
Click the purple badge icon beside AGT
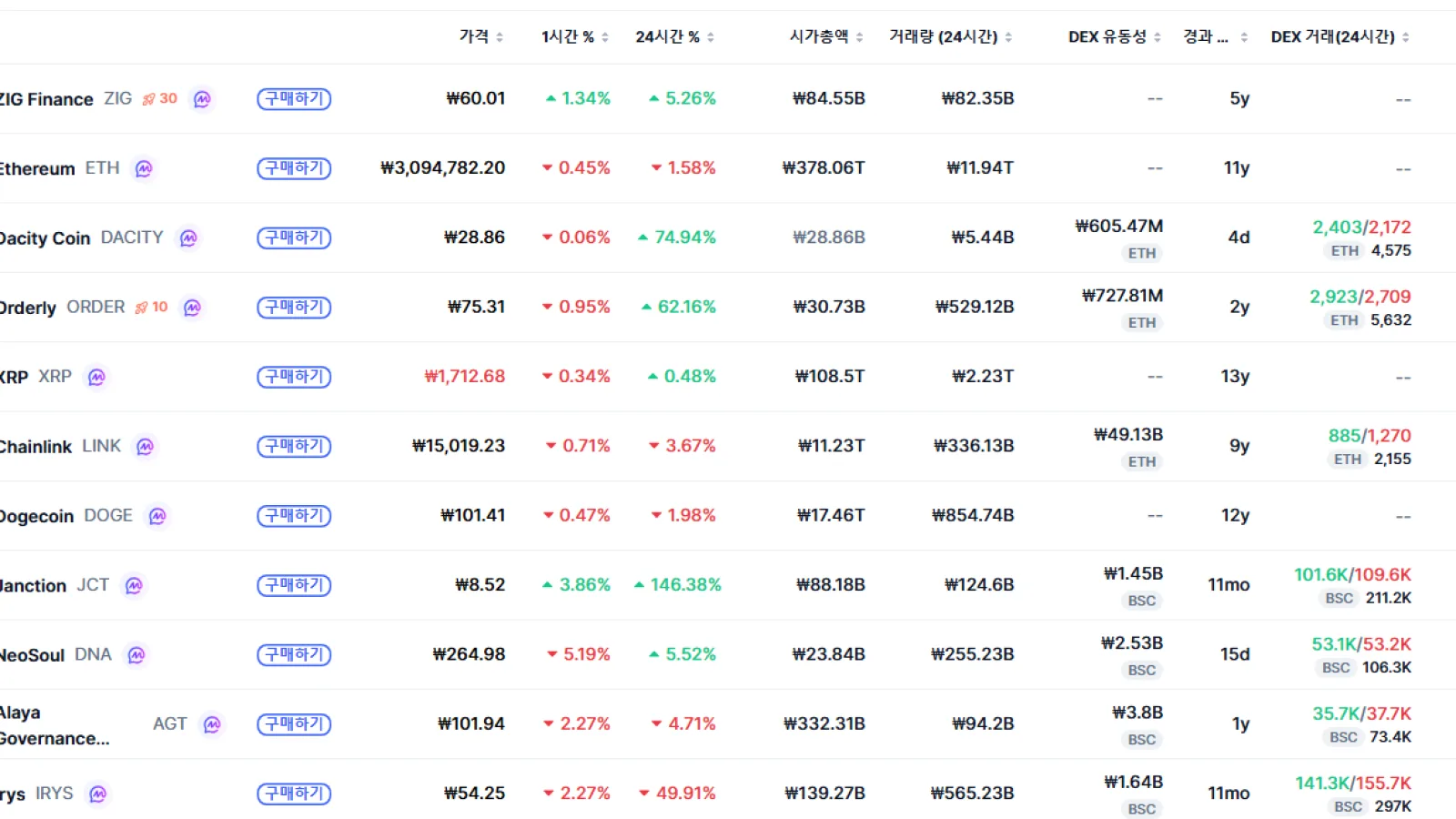[212, 724]
